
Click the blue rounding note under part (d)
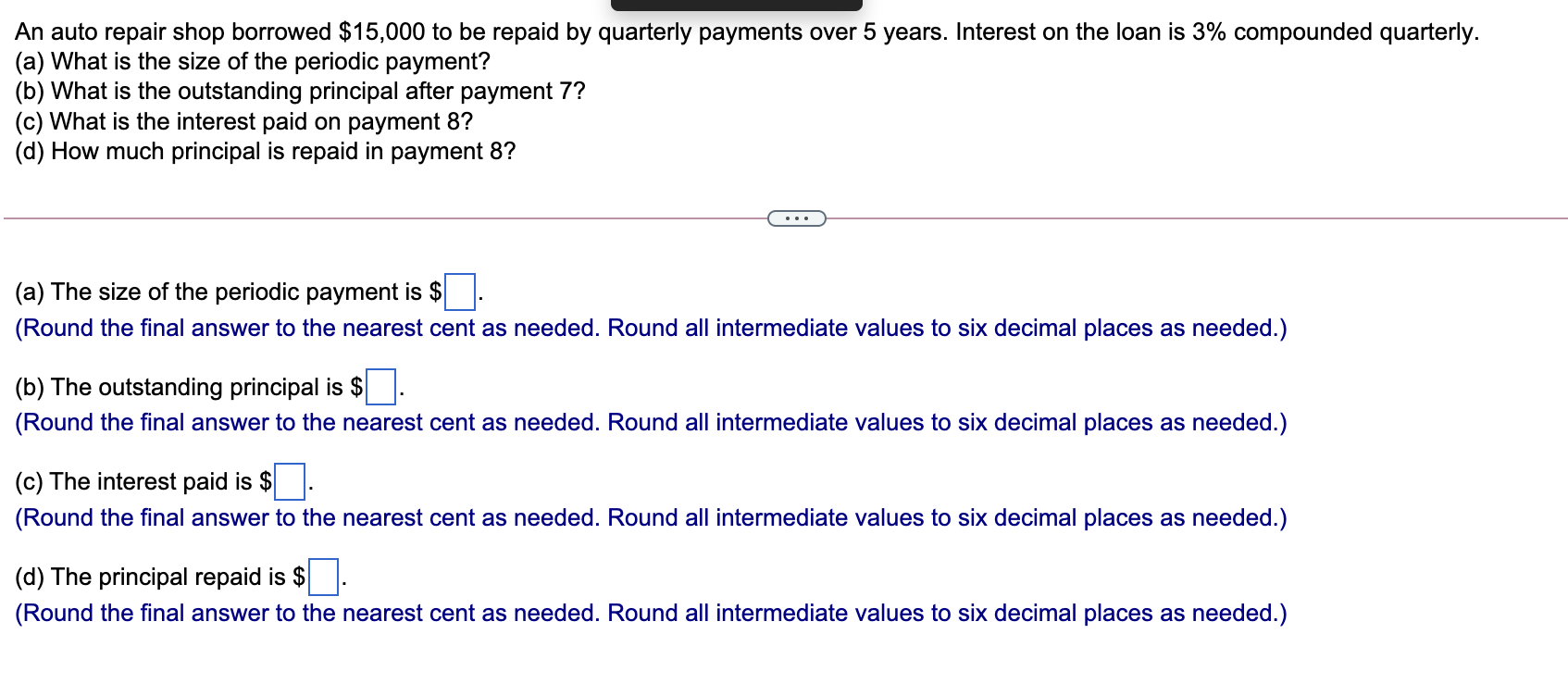pos(651,613)
